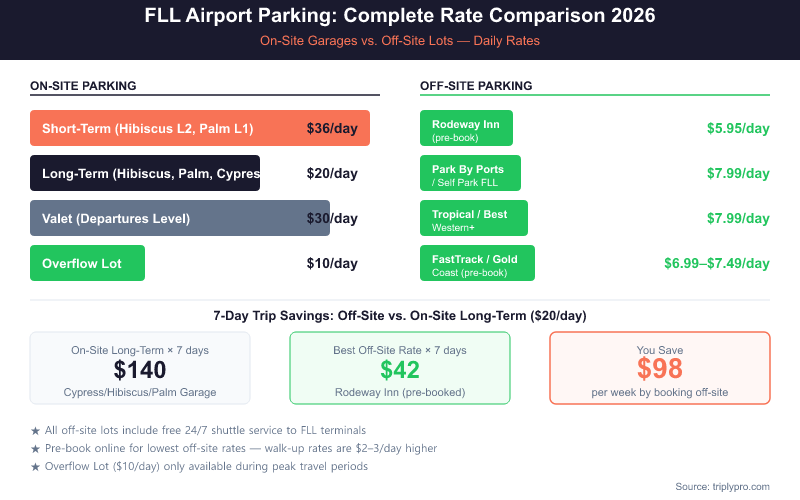The image size is (800, 500).
Task: Click the Tropical / Best Western+ tag
Action: click(x=473, y=218)
